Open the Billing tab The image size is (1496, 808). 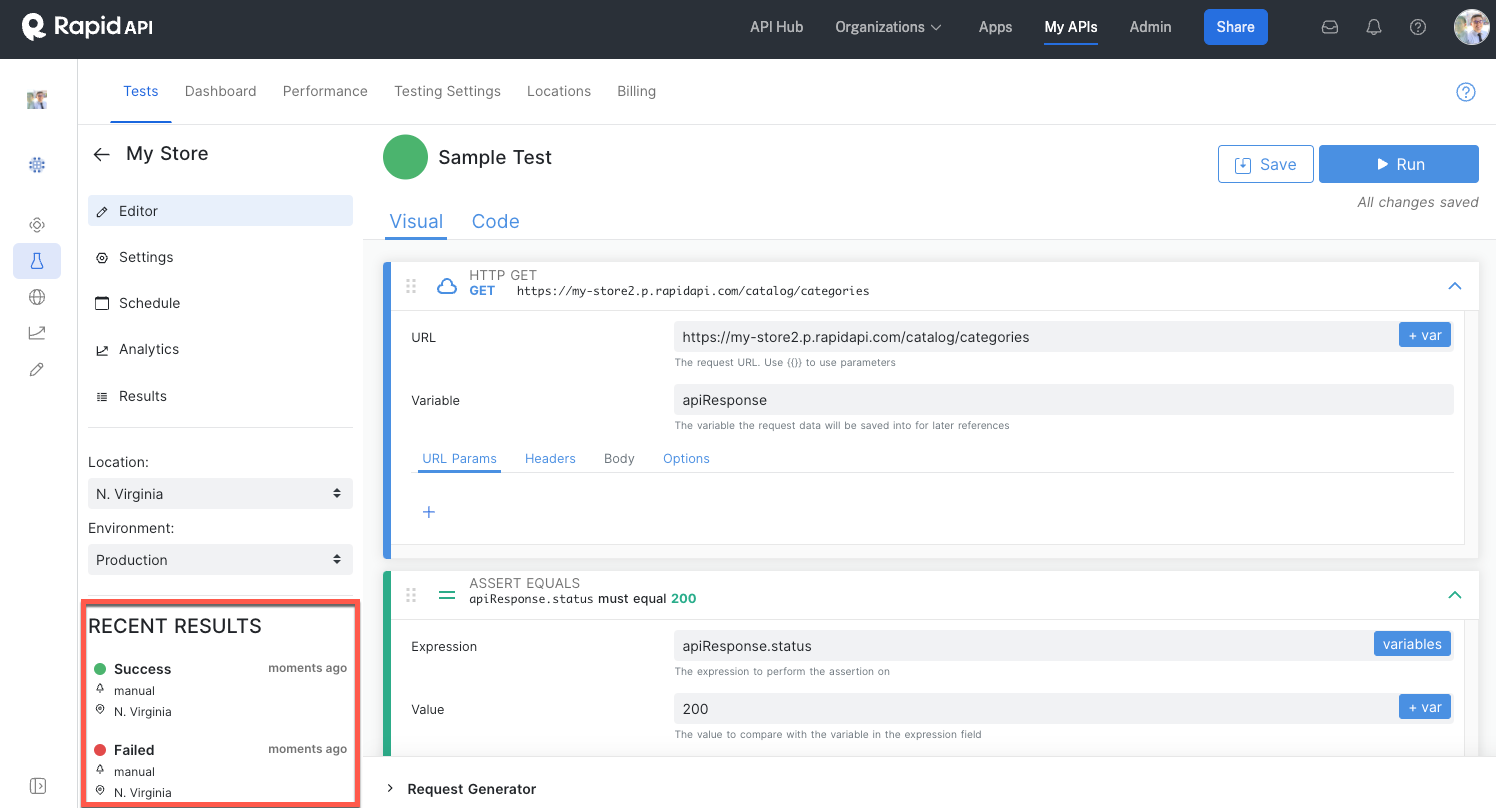[636, 91]
